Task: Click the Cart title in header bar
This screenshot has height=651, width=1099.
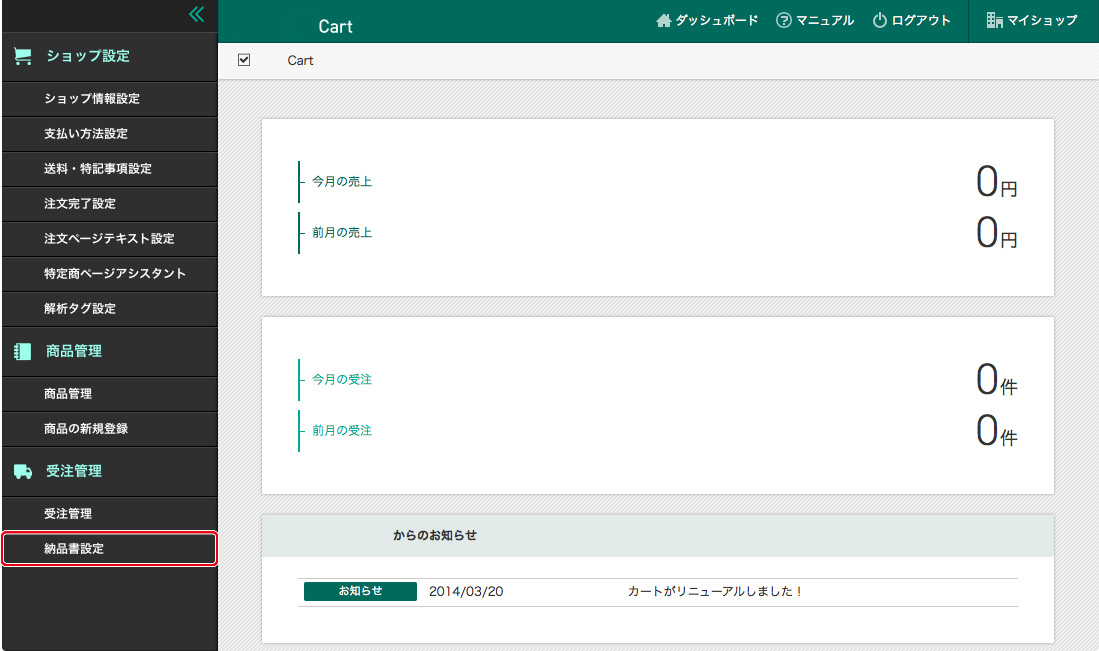Action: coord(335,27)
